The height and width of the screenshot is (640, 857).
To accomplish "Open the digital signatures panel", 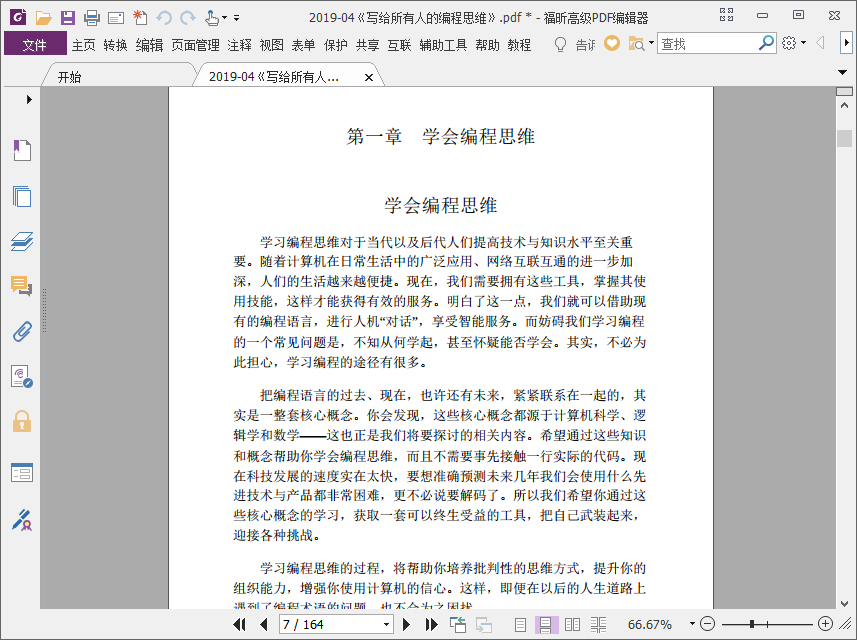I will pyautogui.click(x=22, y=377).
